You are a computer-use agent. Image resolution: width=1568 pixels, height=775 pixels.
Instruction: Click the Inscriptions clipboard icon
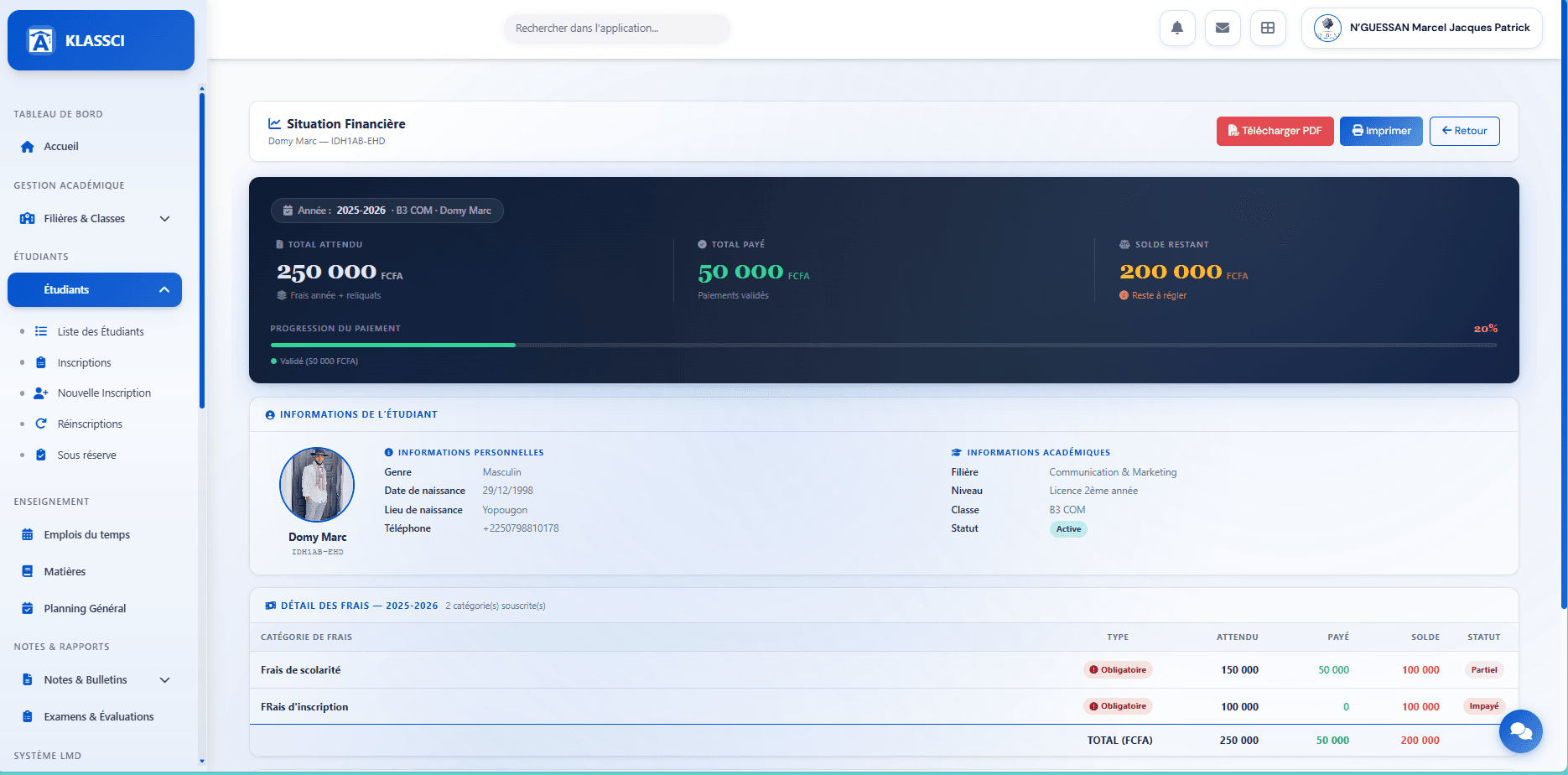click(41, 362)
